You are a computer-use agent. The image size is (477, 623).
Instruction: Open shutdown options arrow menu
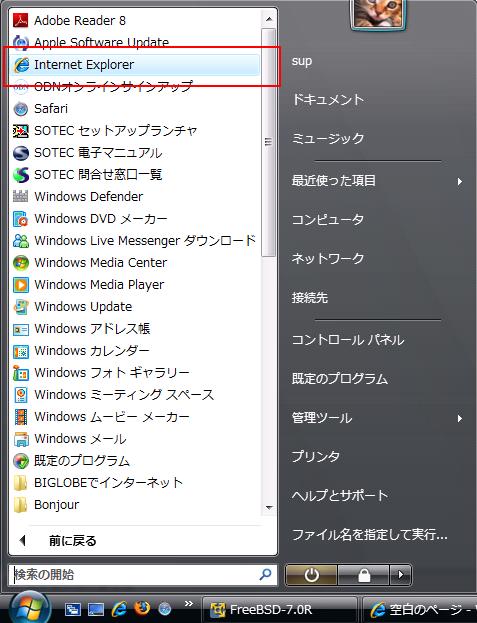coord(400,575)
